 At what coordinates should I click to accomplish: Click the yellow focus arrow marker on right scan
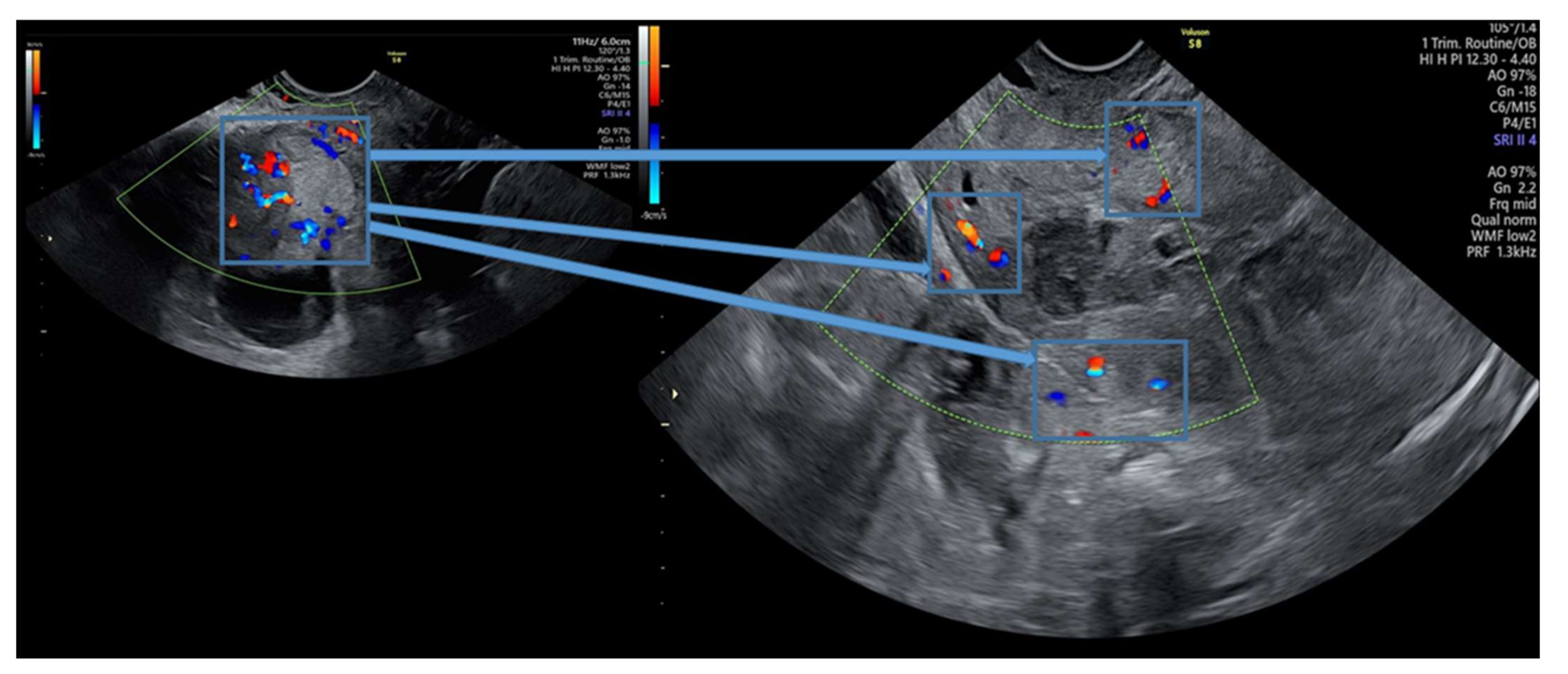674,394
